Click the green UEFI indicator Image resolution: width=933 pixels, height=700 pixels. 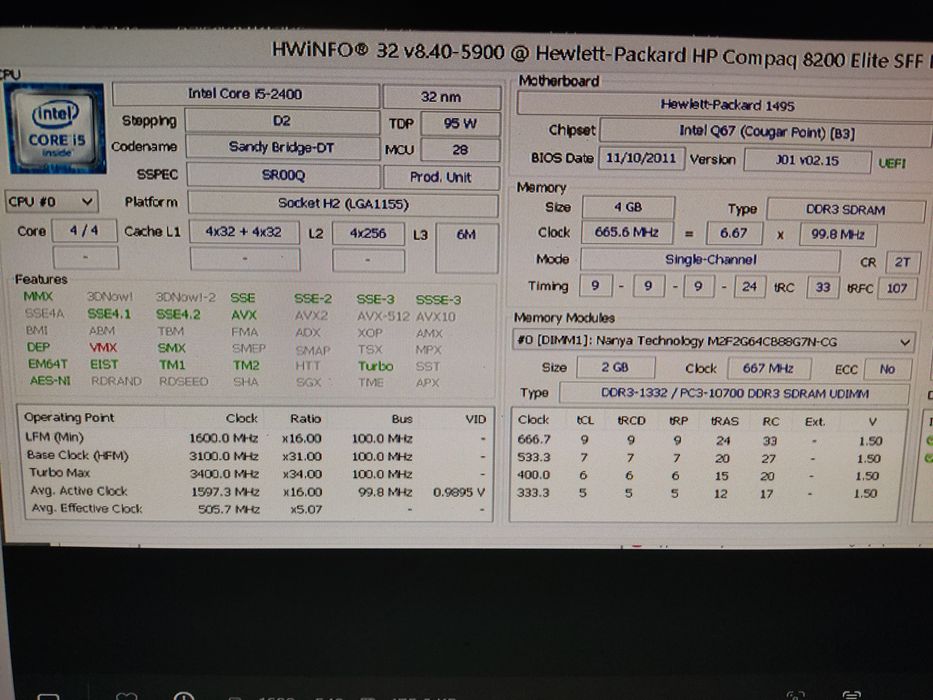point(893,163)
